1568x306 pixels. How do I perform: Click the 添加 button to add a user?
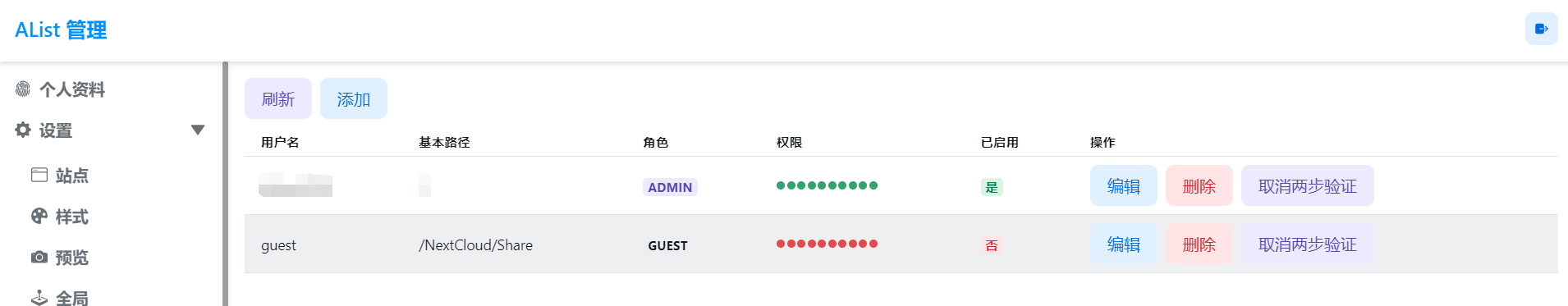[354, 98]
